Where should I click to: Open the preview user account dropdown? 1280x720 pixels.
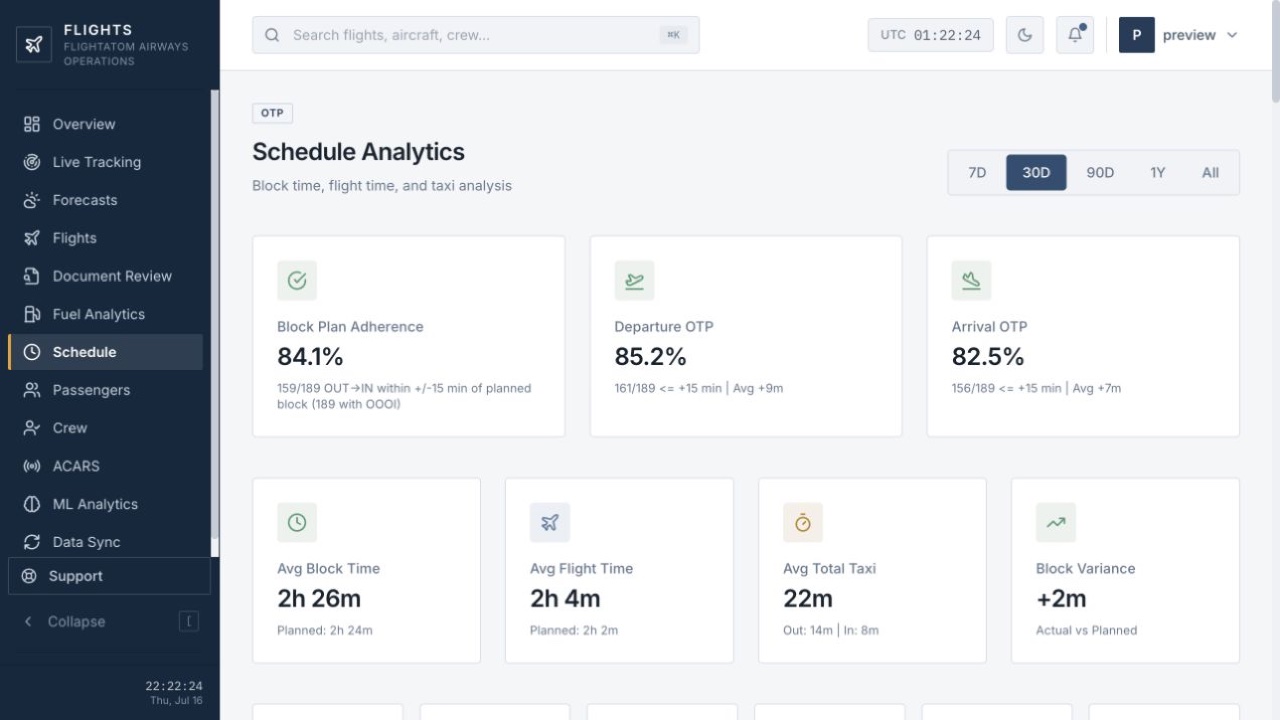tap(1180, 35)
